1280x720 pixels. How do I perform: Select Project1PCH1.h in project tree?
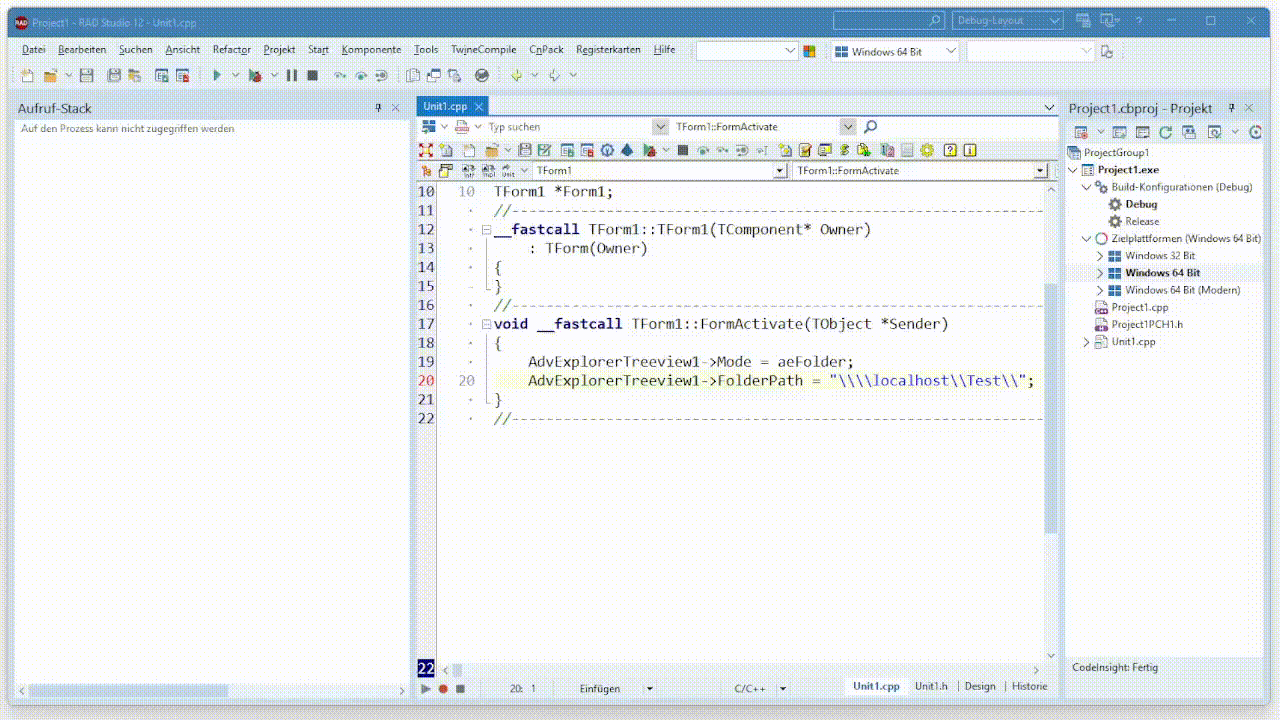1147,324
